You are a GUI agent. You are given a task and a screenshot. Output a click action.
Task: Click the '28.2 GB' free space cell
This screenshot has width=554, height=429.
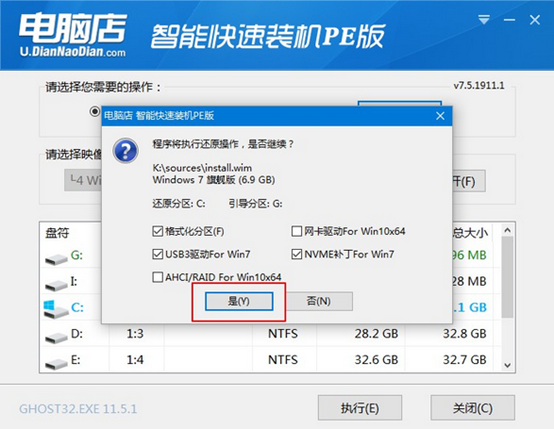(376, 334)
